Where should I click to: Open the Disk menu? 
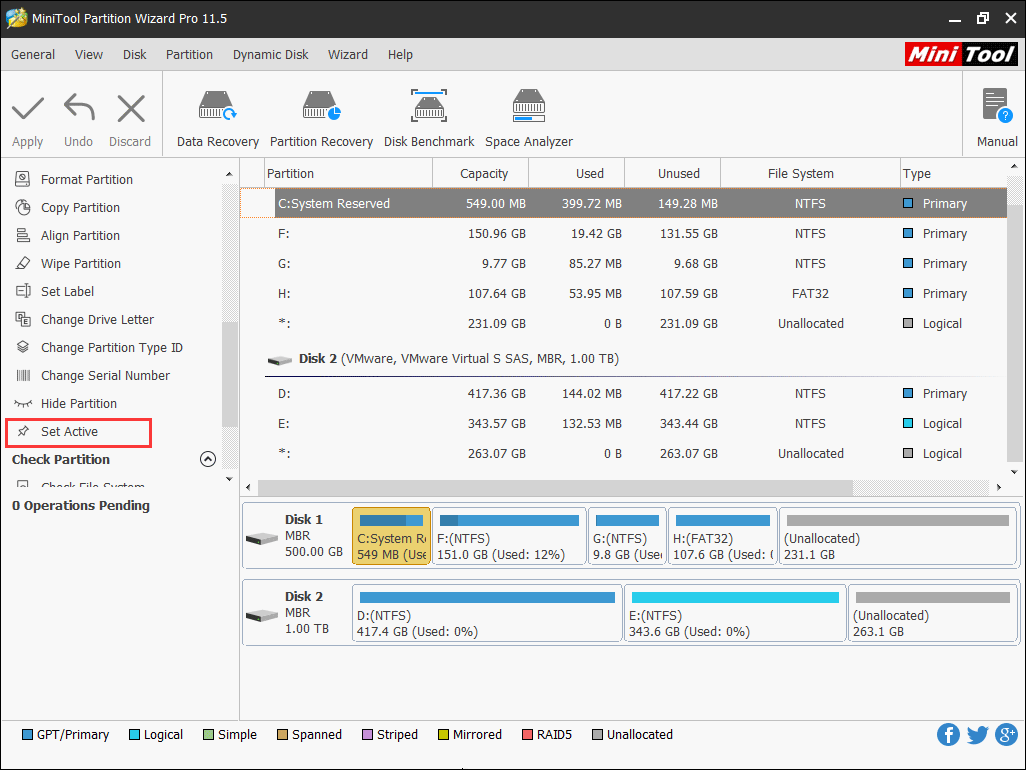point(135,55)
